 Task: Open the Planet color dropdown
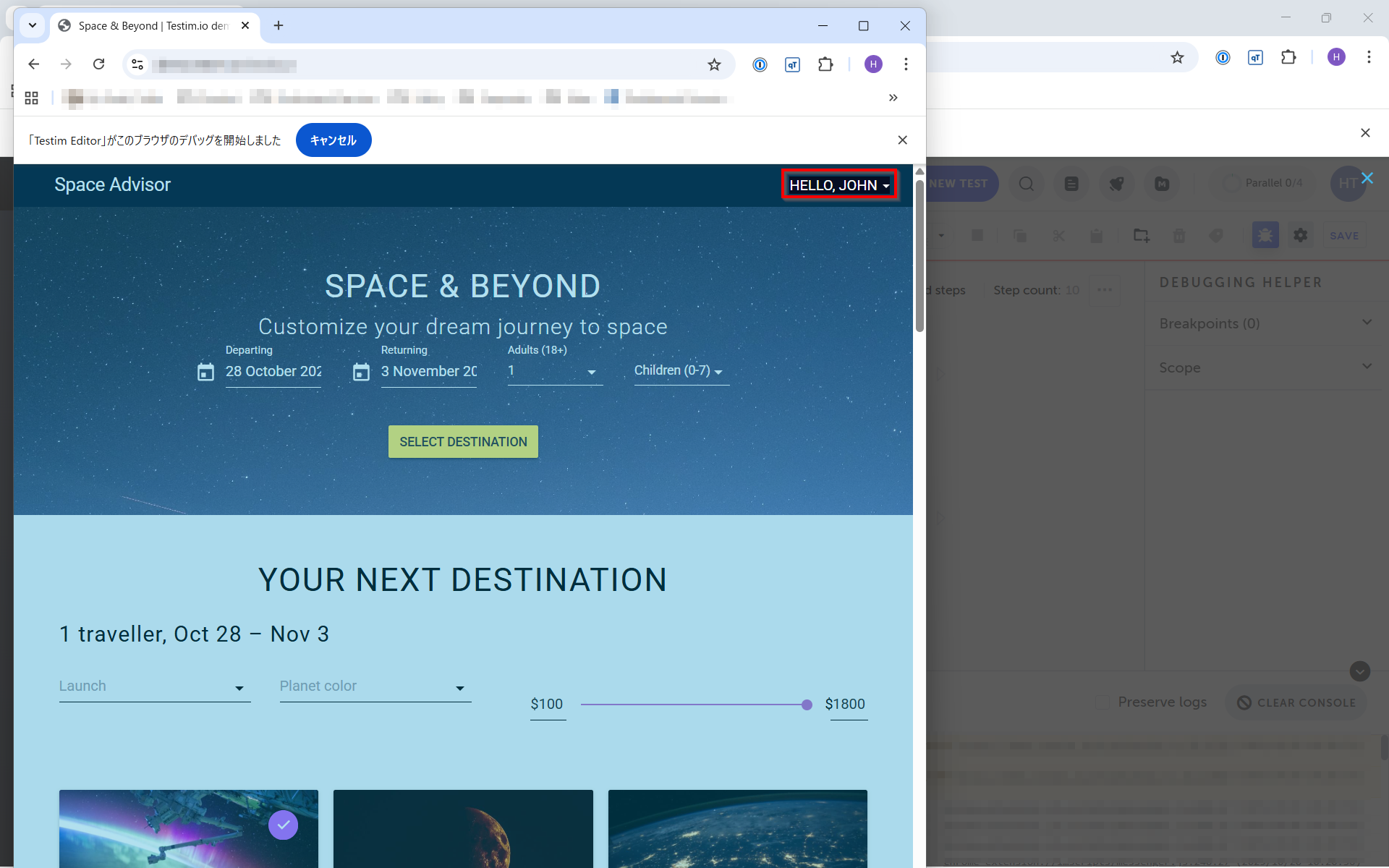(x=375, y=687)
